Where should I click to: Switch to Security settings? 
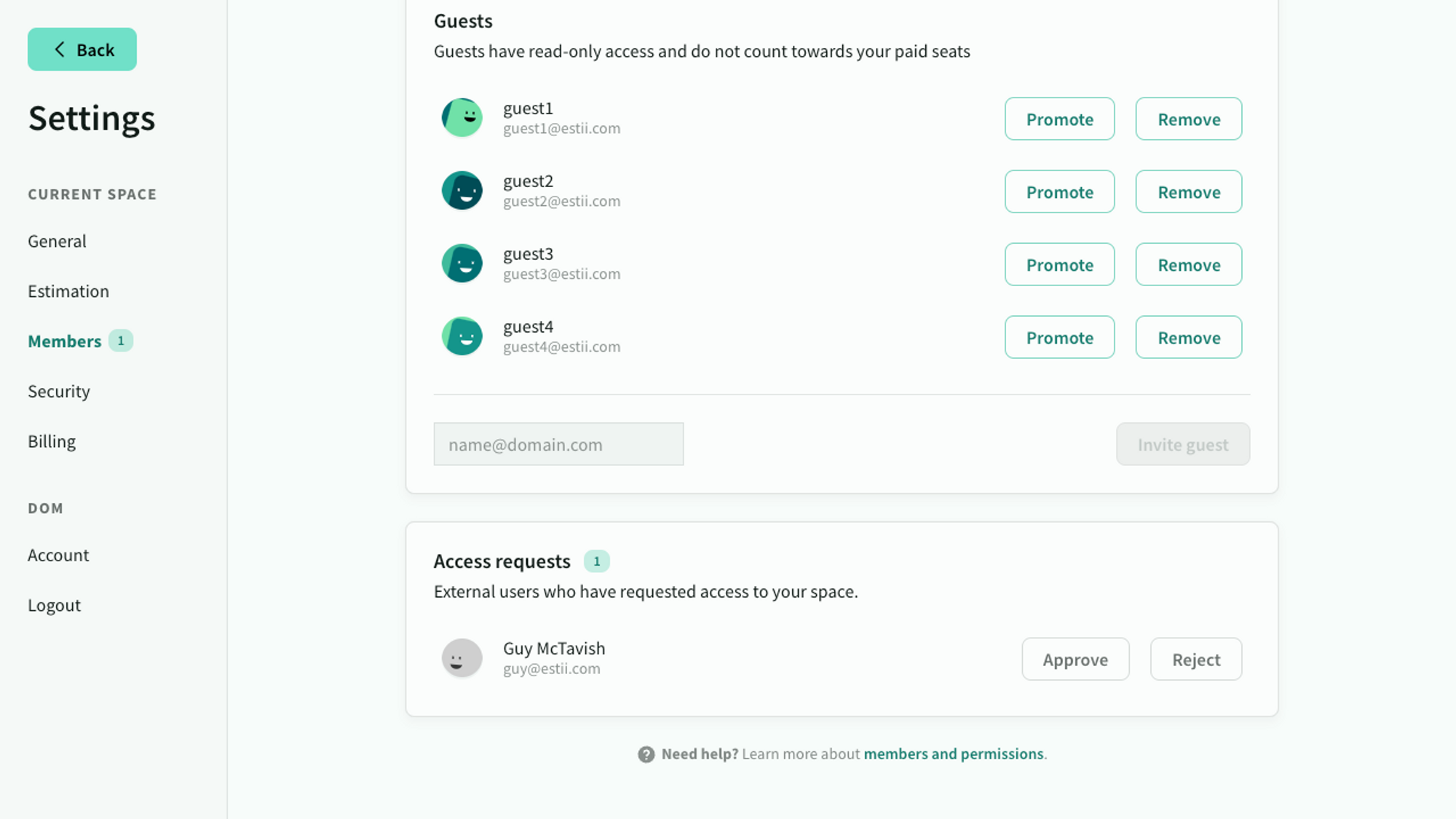59,392
